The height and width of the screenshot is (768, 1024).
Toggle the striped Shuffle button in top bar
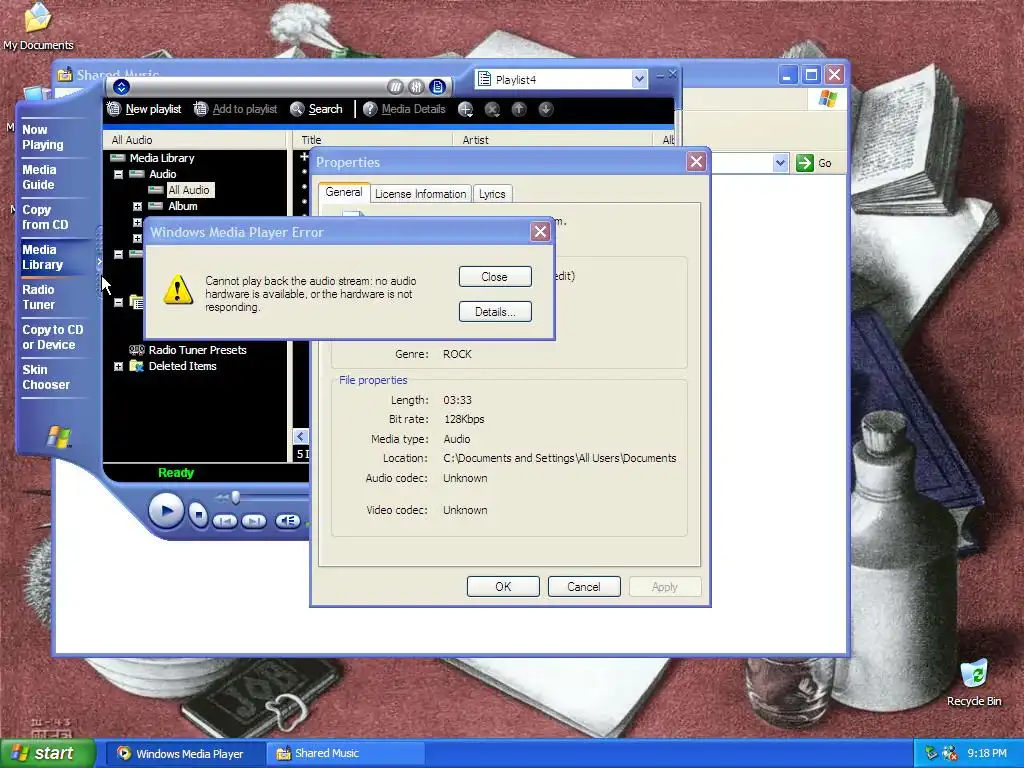click(x=395, y=87)
